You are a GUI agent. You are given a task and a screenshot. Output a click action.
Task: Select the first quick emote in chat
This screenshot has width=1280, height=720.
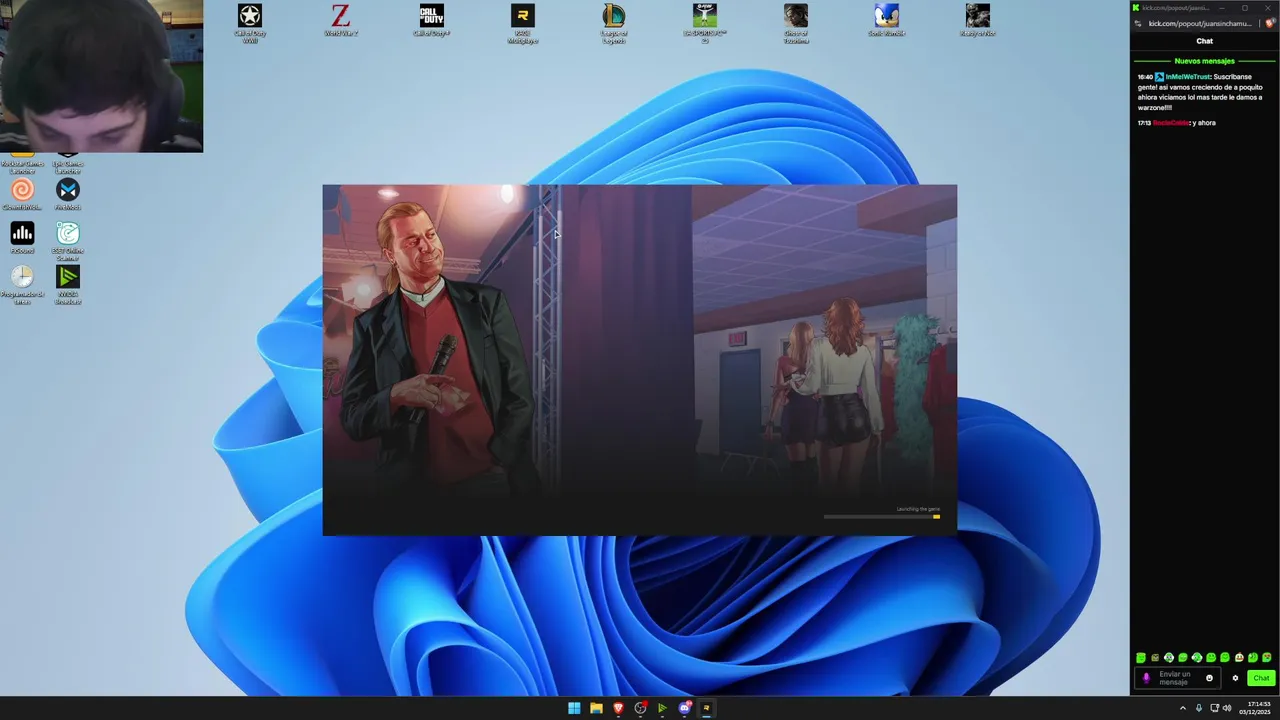click(1141, 657)
